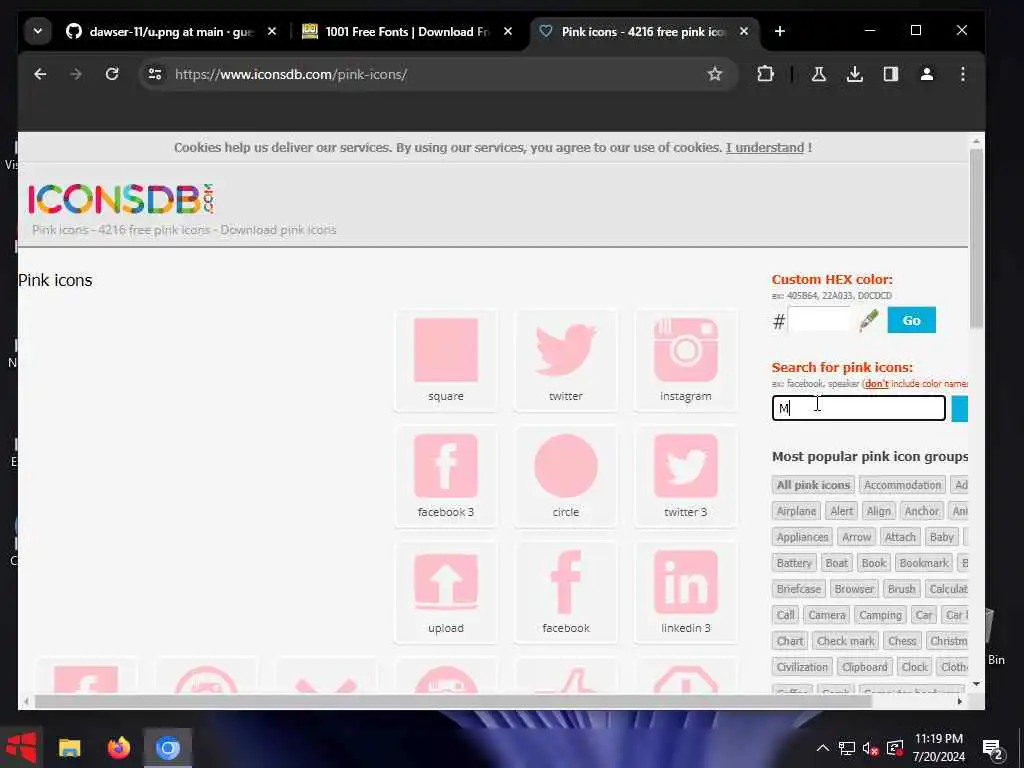
Task: Open the browser downloads icon
Action: click(x=854, y=74)
